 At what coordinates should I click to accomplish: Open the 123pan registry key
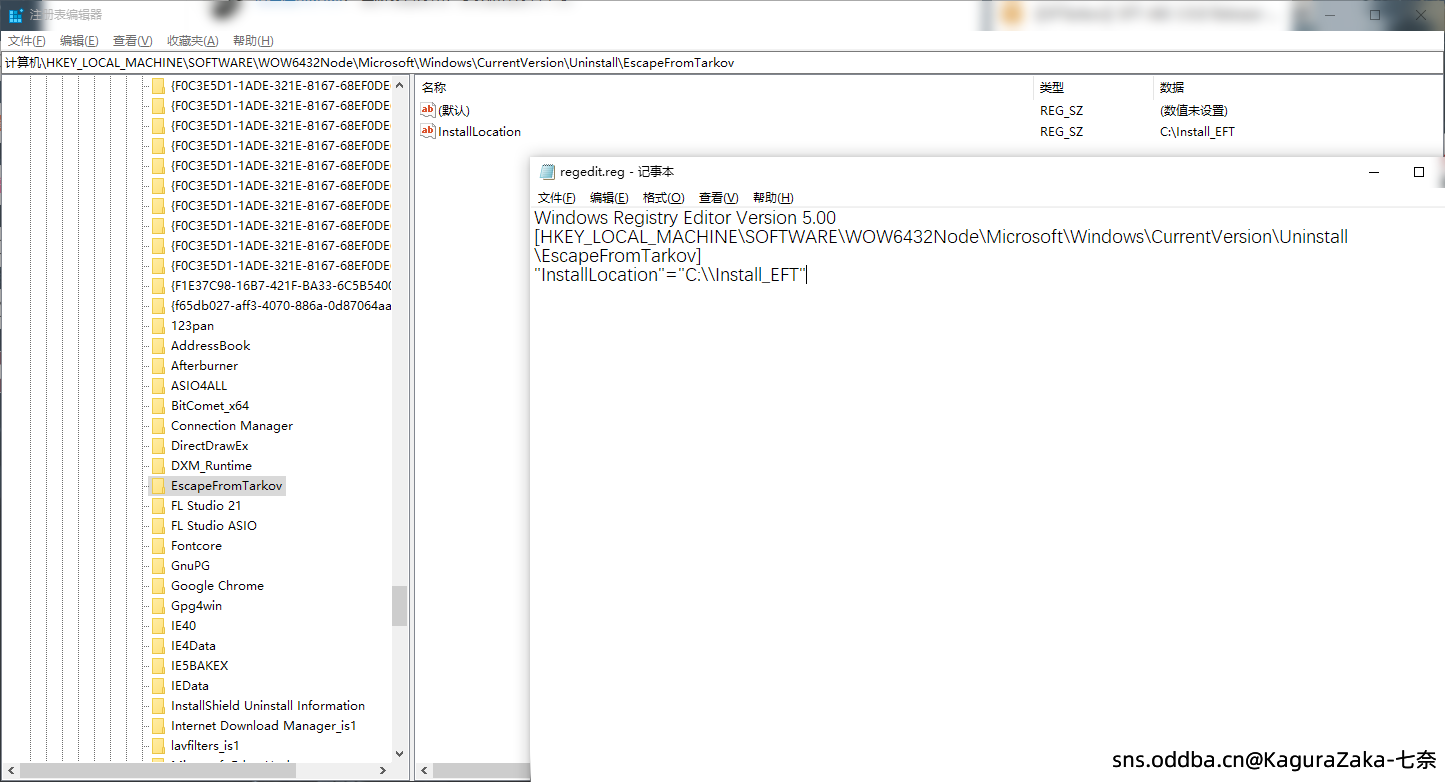click(192, 326)
